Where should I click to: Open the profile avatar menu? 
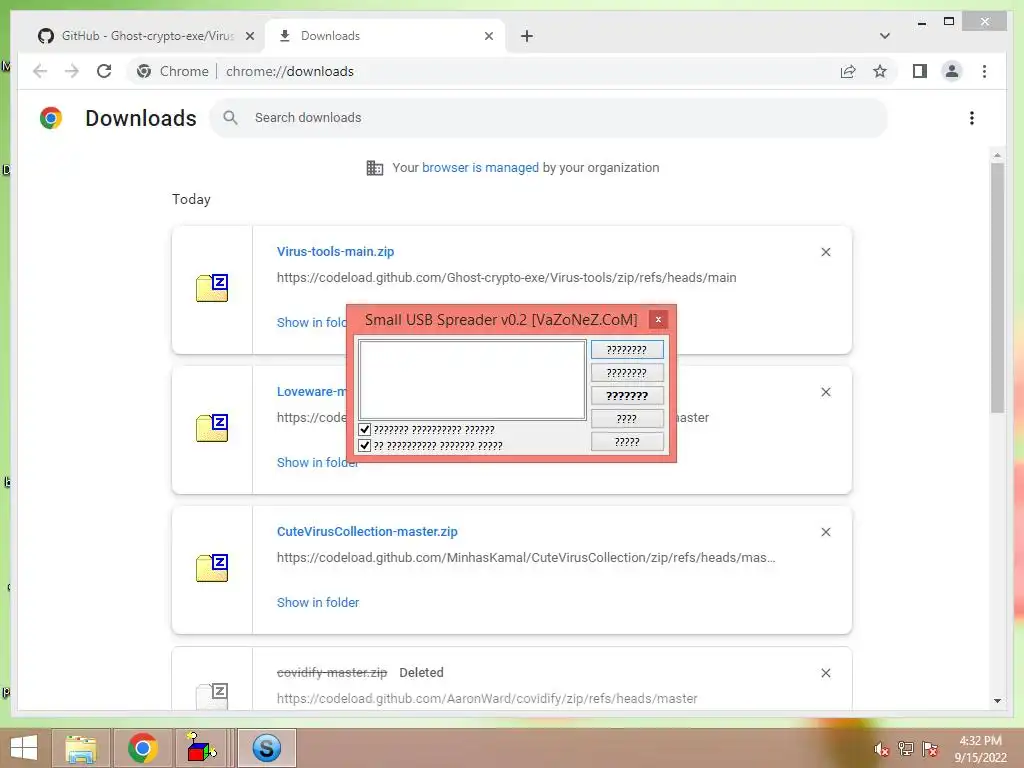click(x=952, y=71)
